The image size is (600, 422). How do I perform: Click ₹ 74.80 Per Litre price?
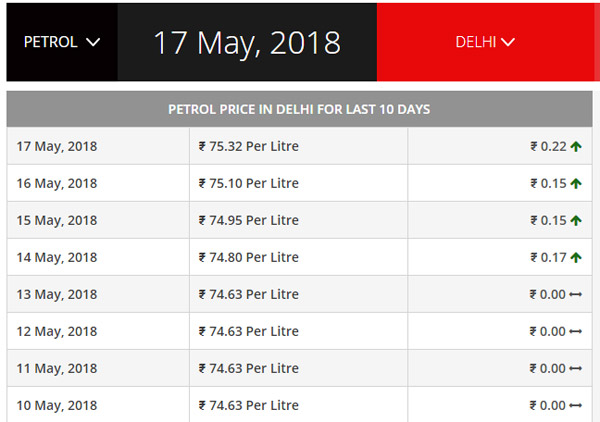pyautogui.click(x=248, y=257)
